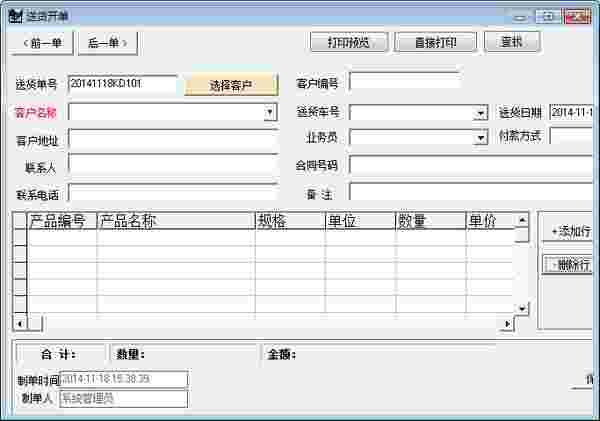Click the 直接打印 direct print button
The width and height of the screenshot is (600, 421).
pyautogui.click(x=435, y=42)
